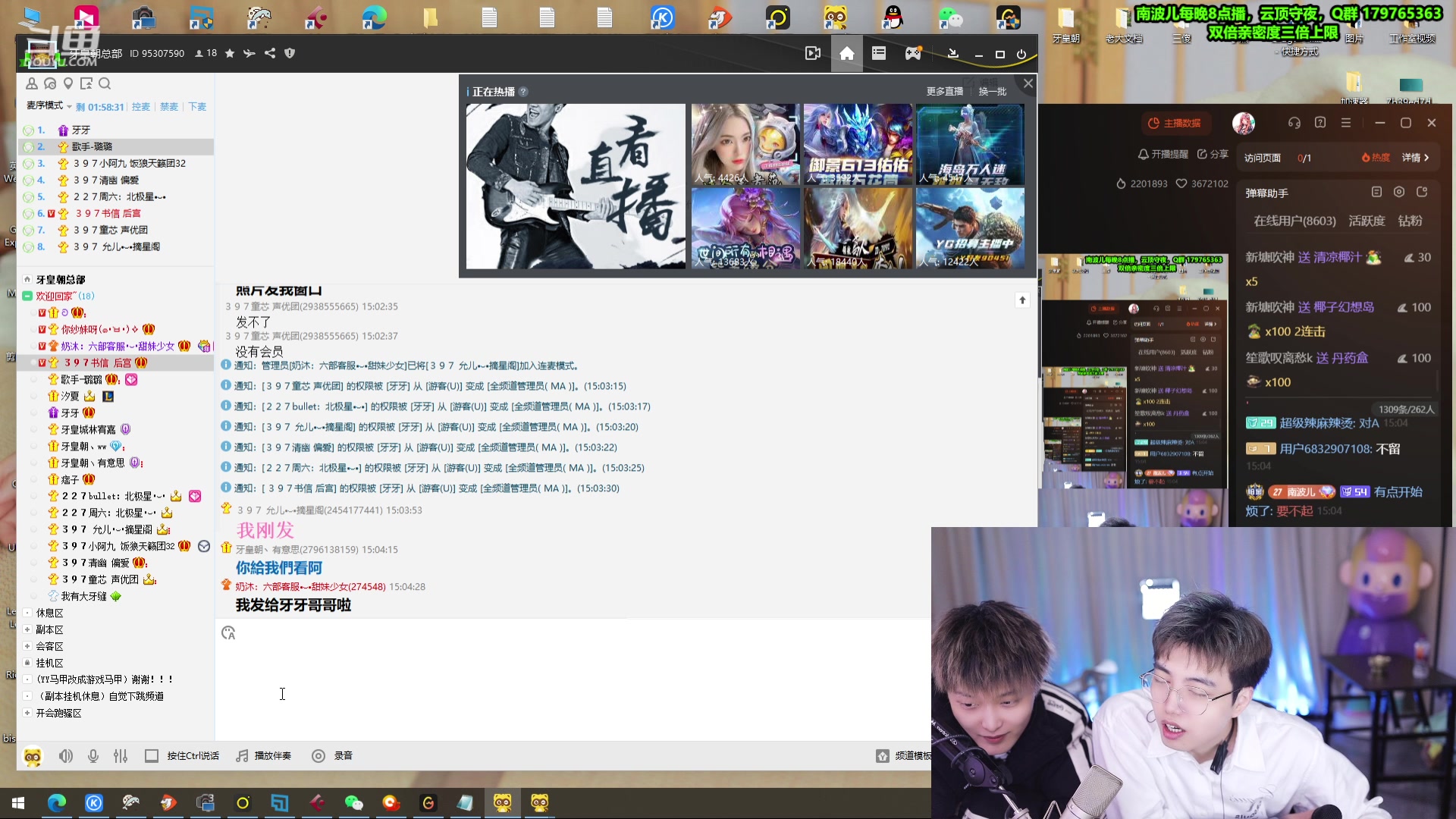This screenshot has height=819, width=1456.
Task: Enable 按住Ctrl说话 push-to-talk checkbox
Action: pyautogui.click(x=152, y=755)
